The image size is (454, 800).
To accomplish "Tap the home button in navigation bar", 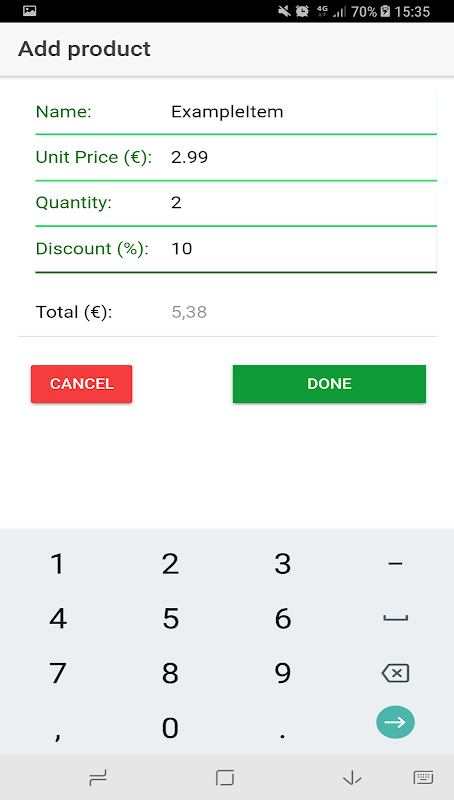I will click(x=224, y=778).
